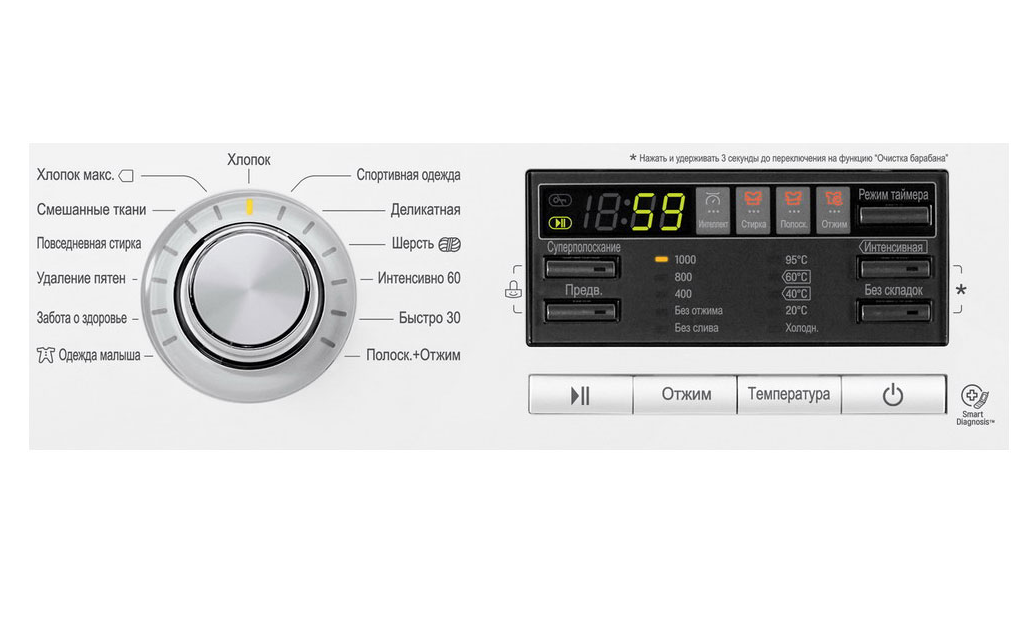Choose the Повседневная стирка program

point(89,243)
